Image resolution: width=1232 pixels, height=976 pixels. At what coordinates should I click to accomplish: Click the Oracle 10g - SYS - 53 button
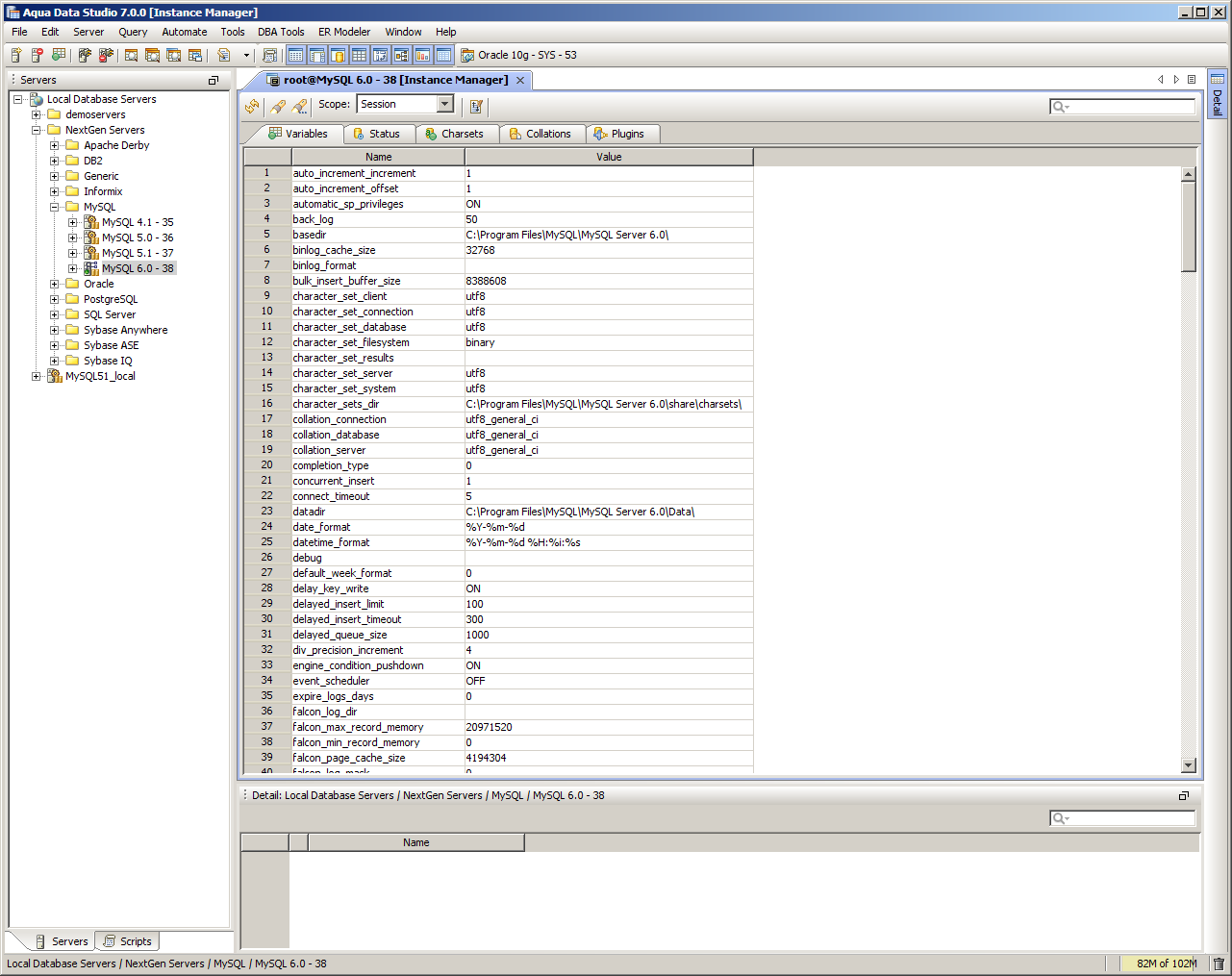pyautogui.click(x=519, y=55)
